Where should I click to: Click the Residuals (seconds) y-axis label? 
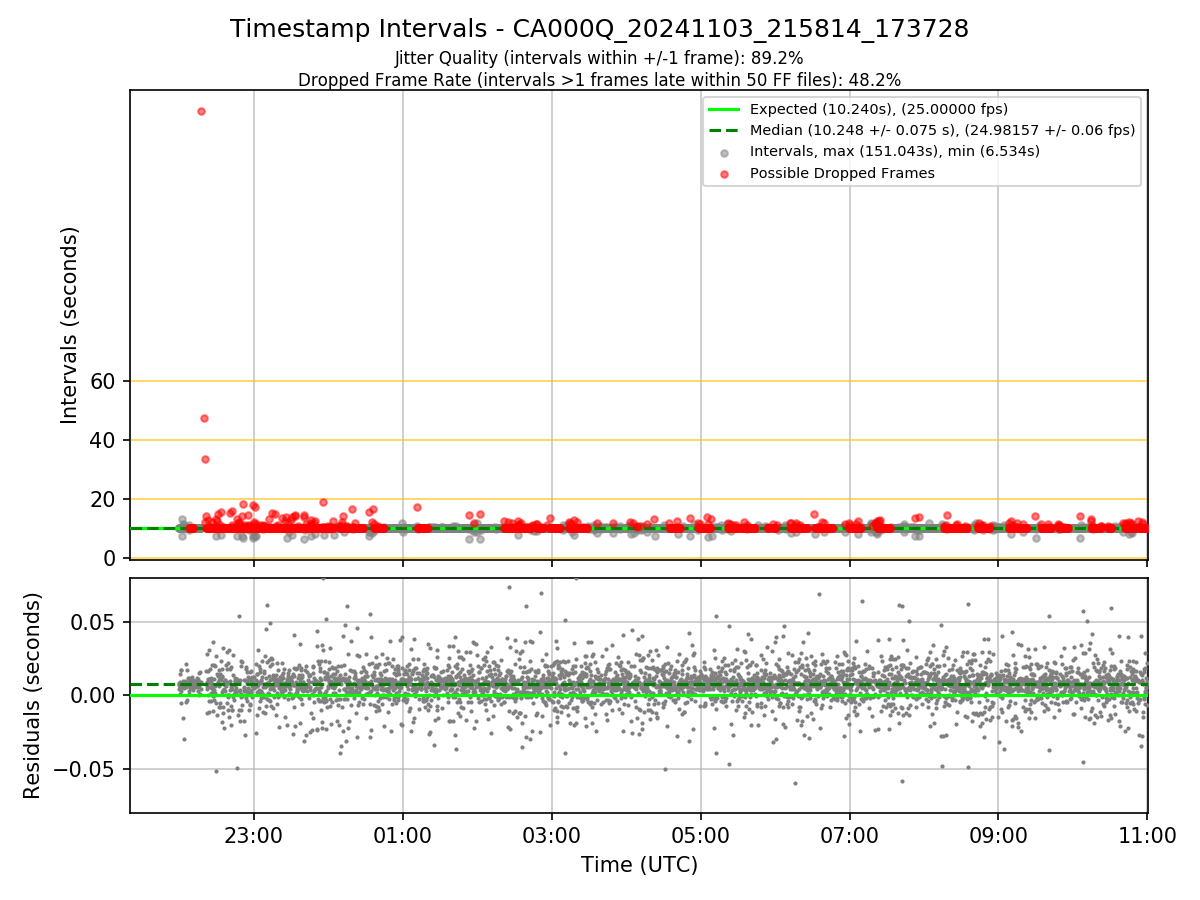[33, 695]
